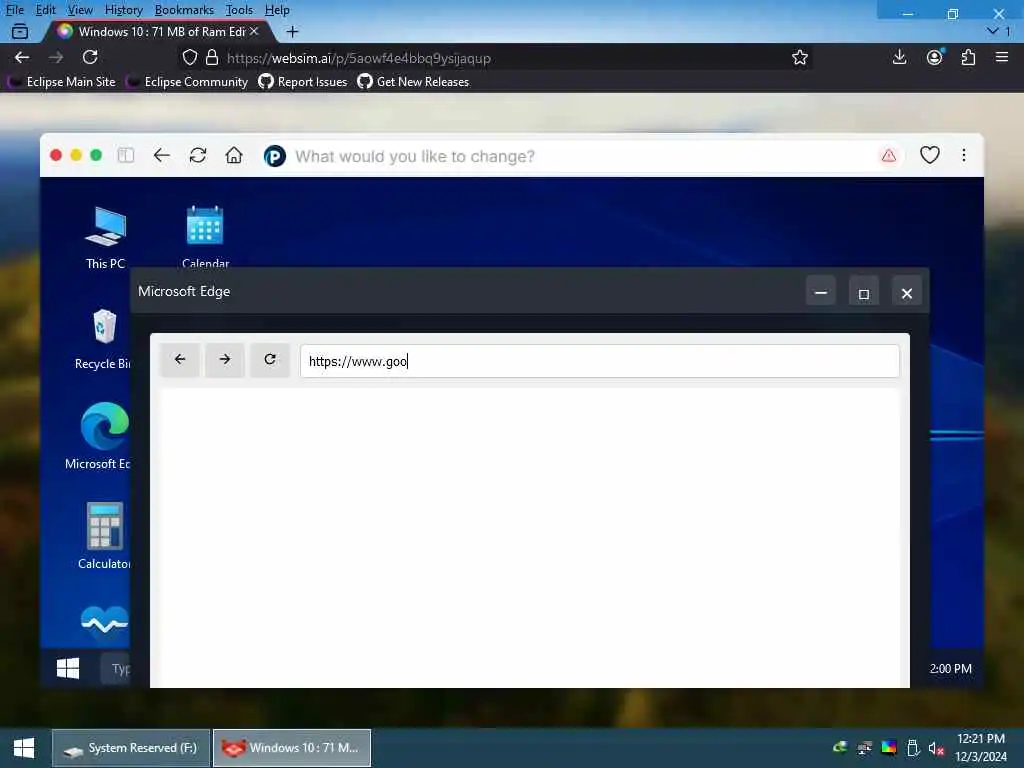Click simulated taskbar search box

(x=116, y=669)
